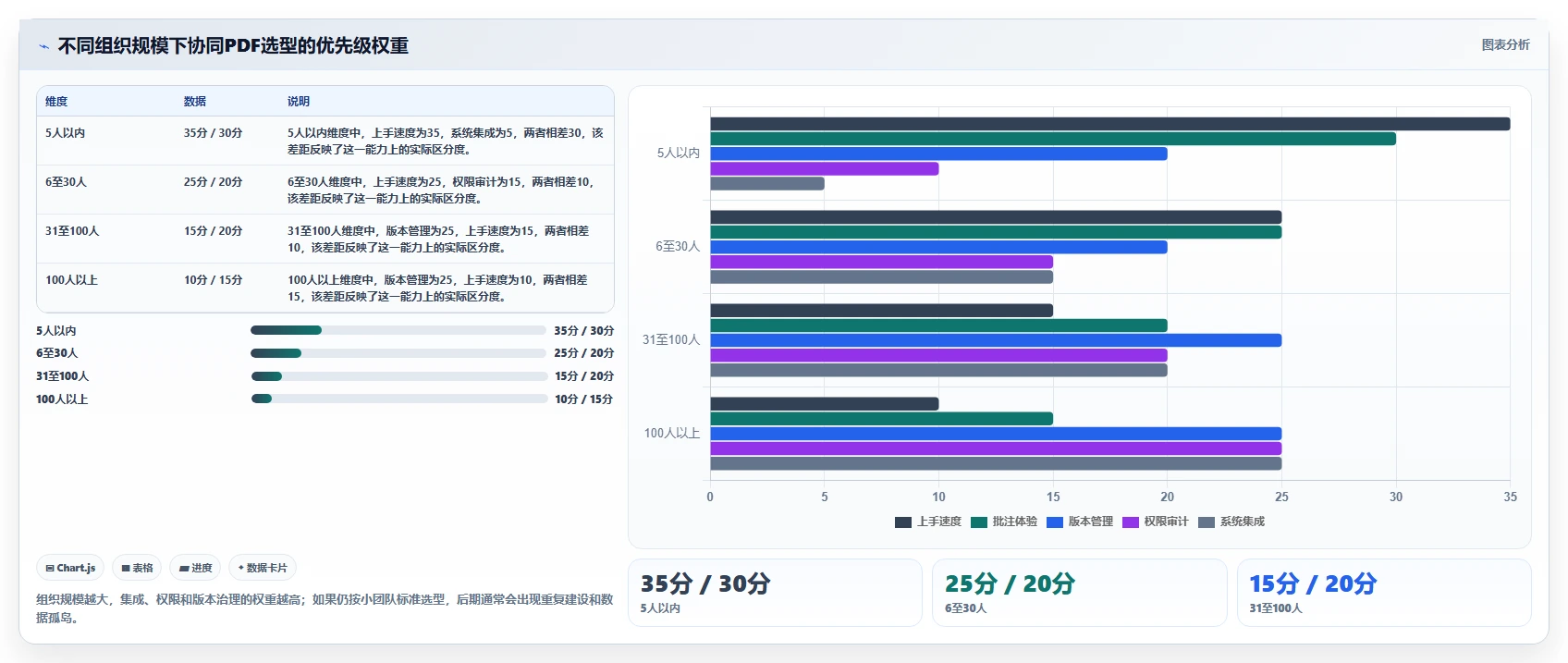
Task: Click the 10分 / 15分 table cell
Action: point(213,280)
